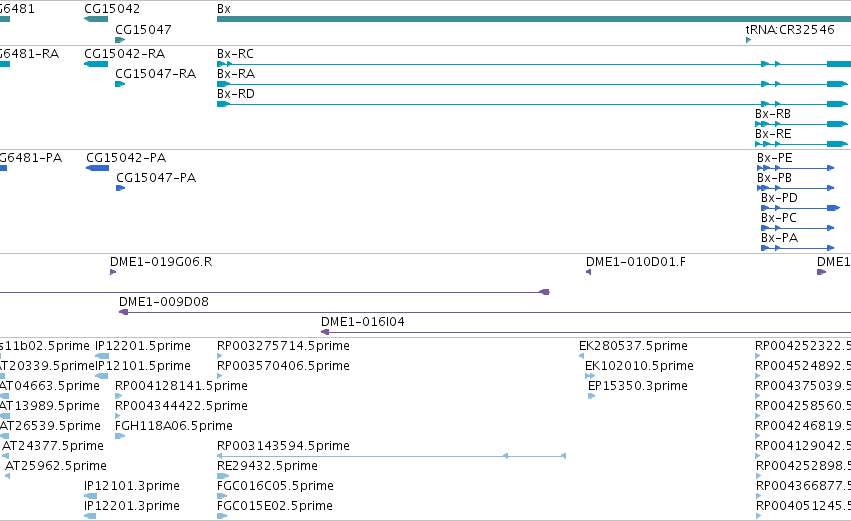
Task: Select the AT24377.5prime label
Action: pyautogui.click(x=53, y=446)
